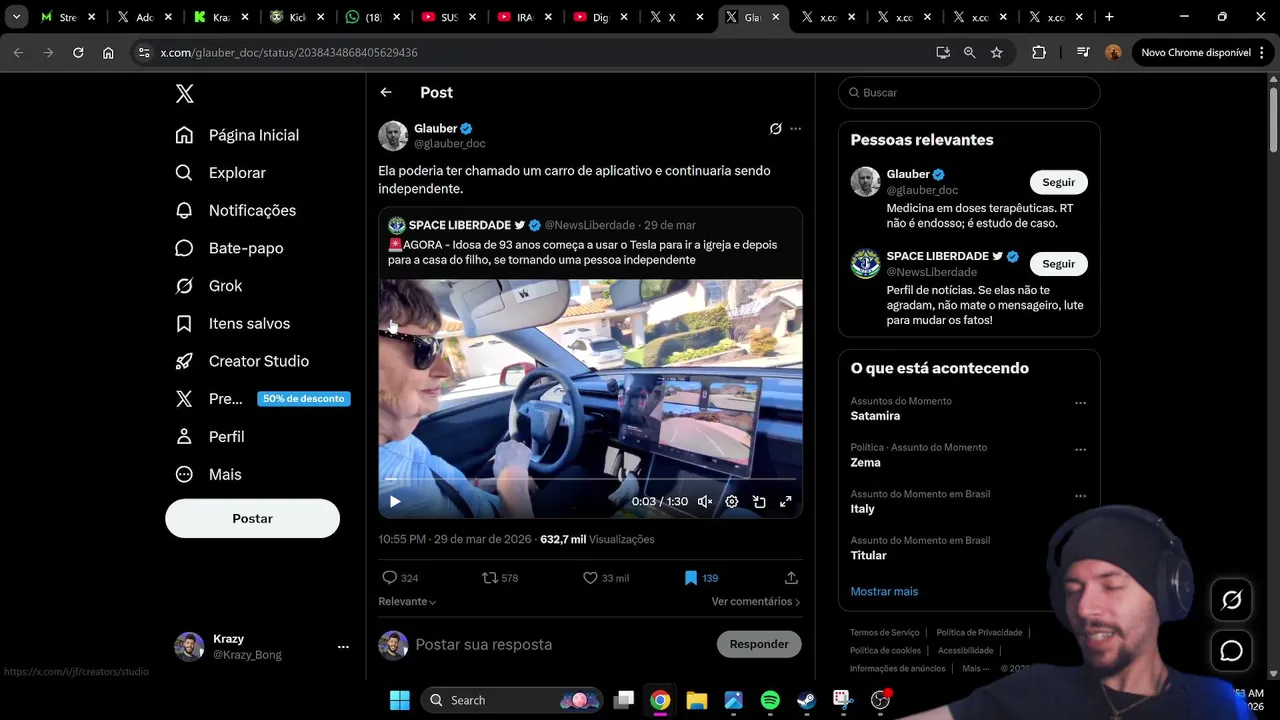The width and height of the screenshot is (1280, 720).
Task: Switch to the WhatsApp (18) tab
Action: click(x=373, y=17)
